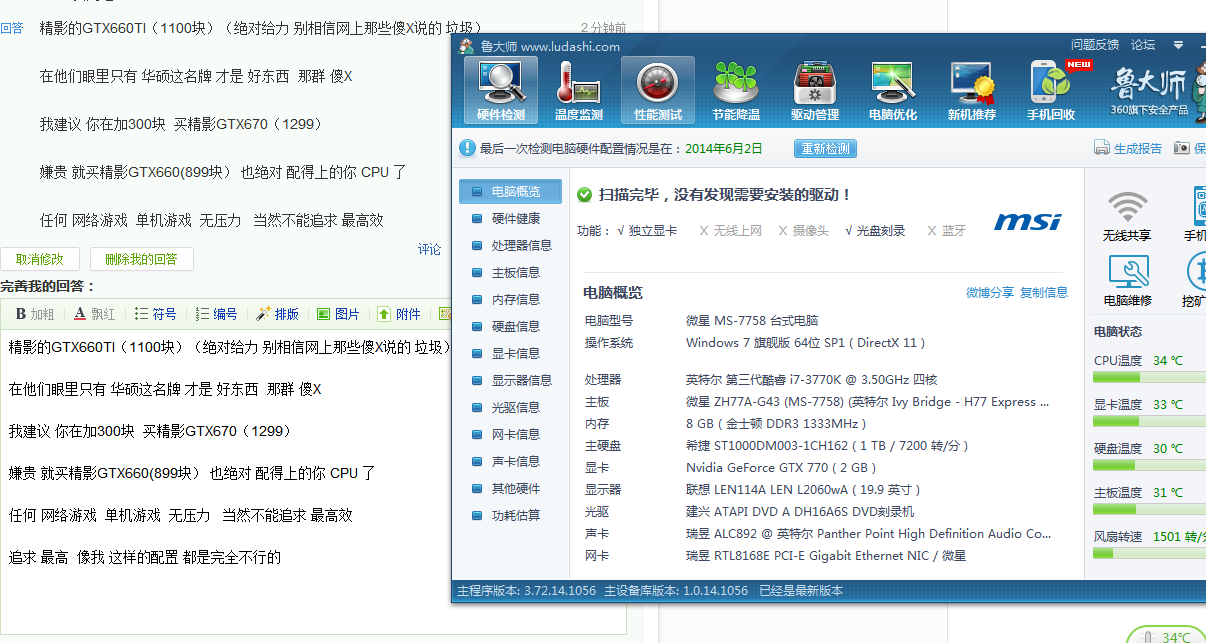Click the Nvidia GeForce GTX 770 text
This screenshot has height=643, width=1206.
pos(781,468)
